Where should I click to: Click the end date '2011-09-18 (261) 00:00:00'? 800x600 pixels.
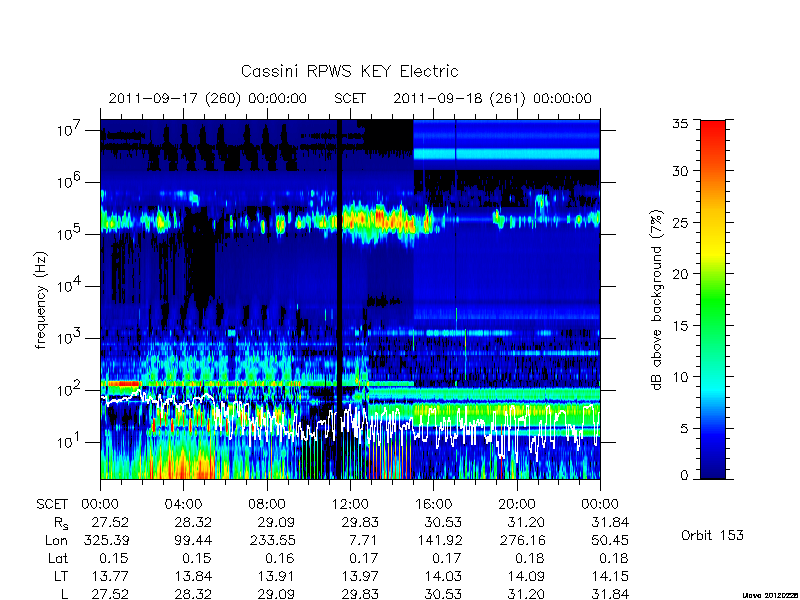492,98
